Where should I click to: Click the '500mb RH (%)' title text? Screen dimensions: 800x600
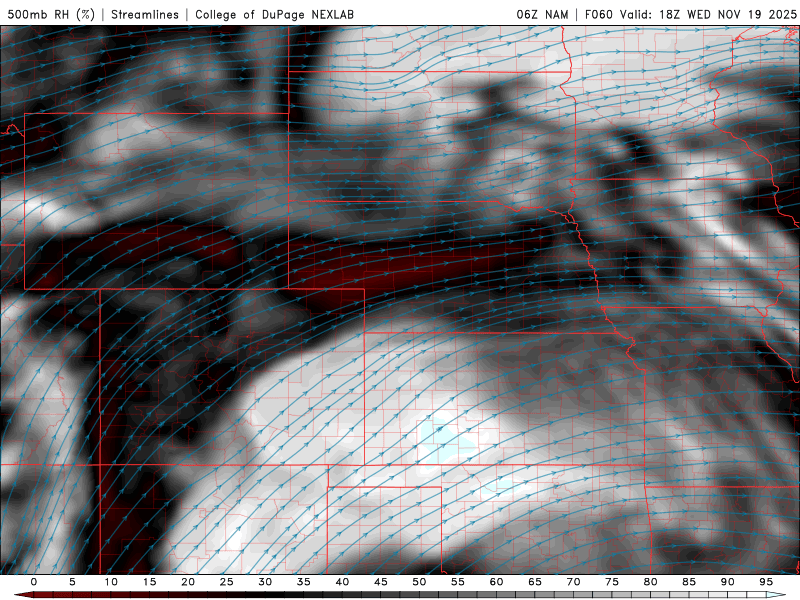pos(51,14)
